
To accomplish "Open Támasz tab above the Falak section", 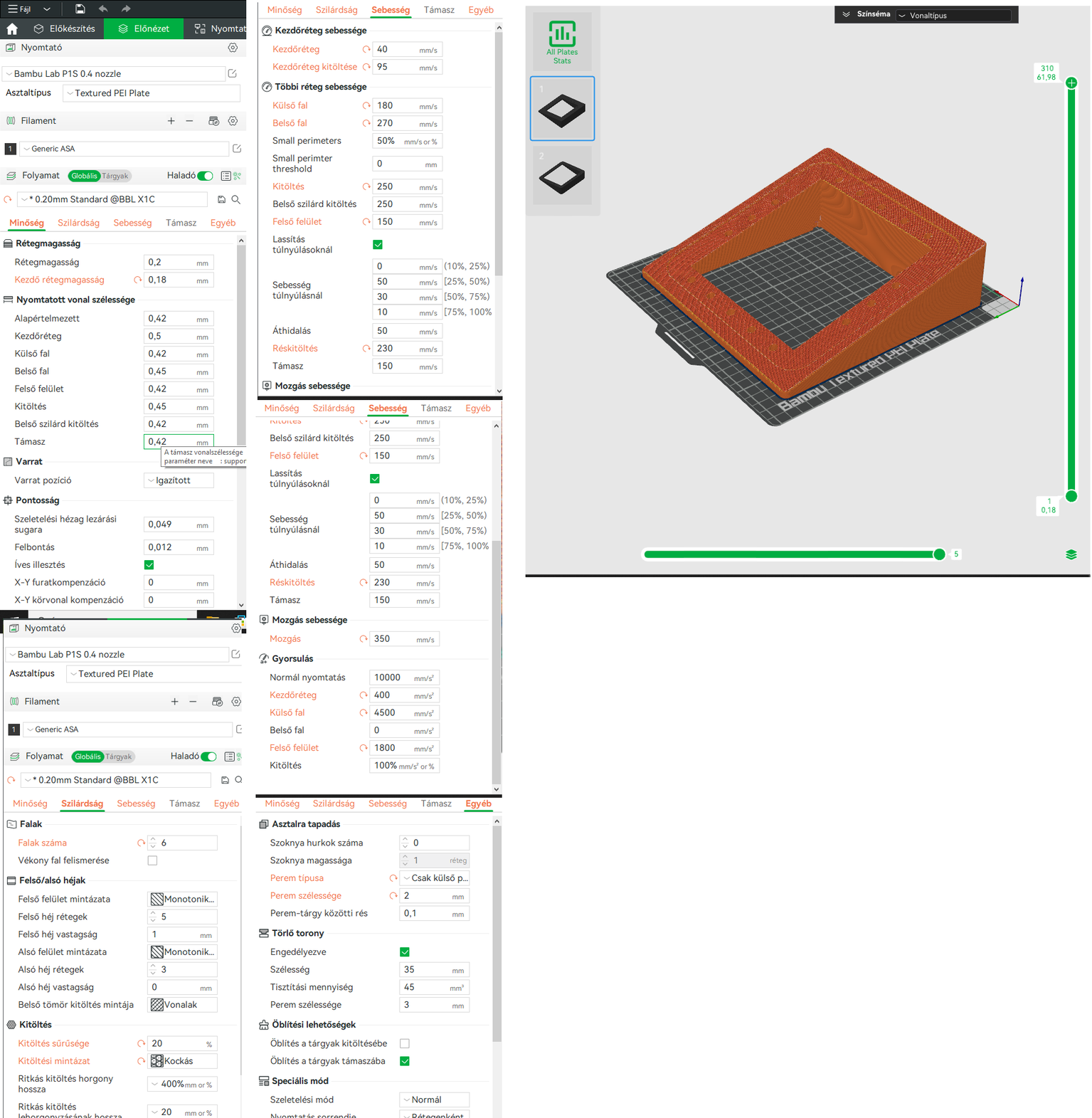I will [184, 803].
